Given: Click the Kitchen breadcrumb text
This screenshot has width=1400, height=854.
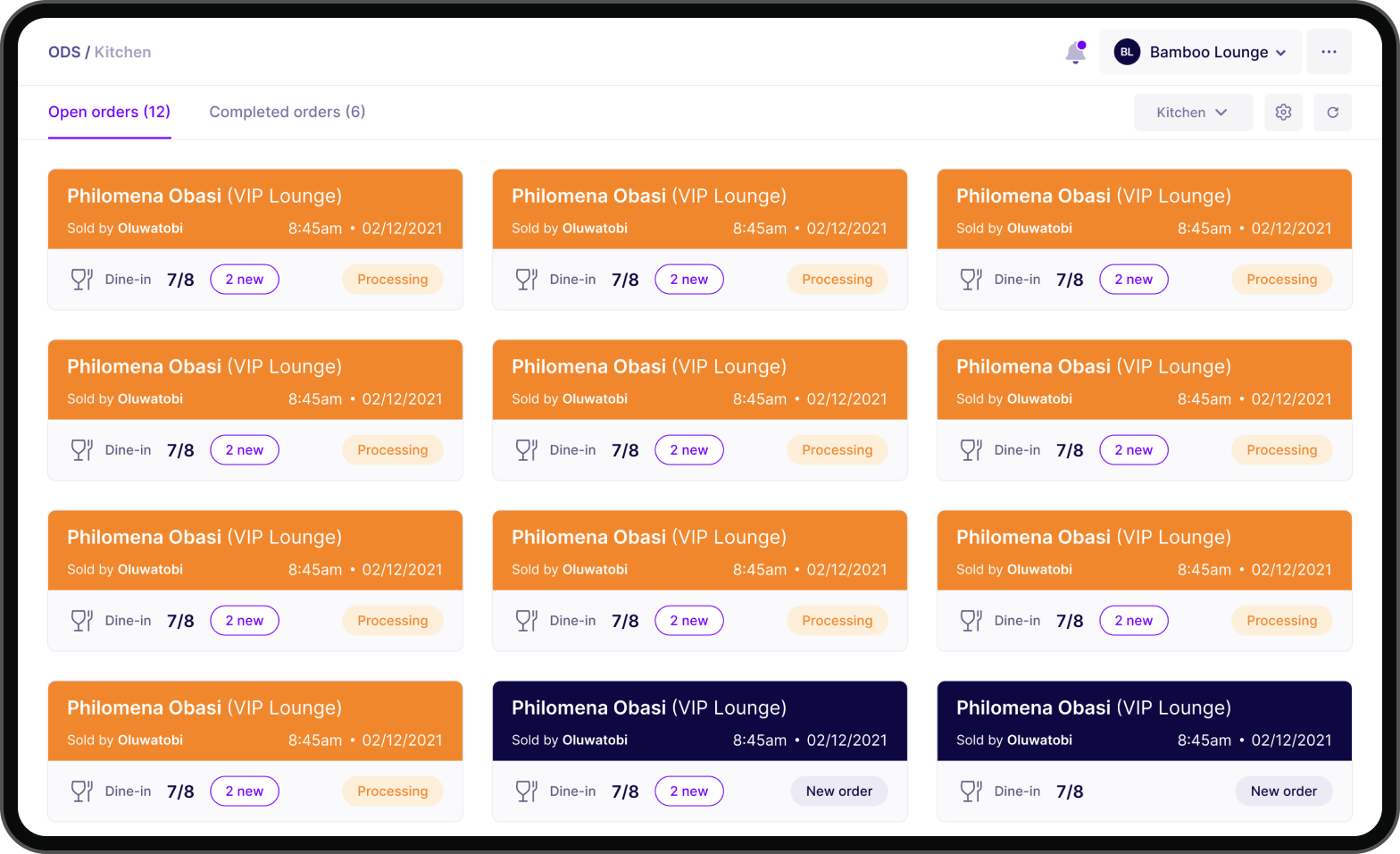Looking at the screenshot, I should [x=122, y=52].
